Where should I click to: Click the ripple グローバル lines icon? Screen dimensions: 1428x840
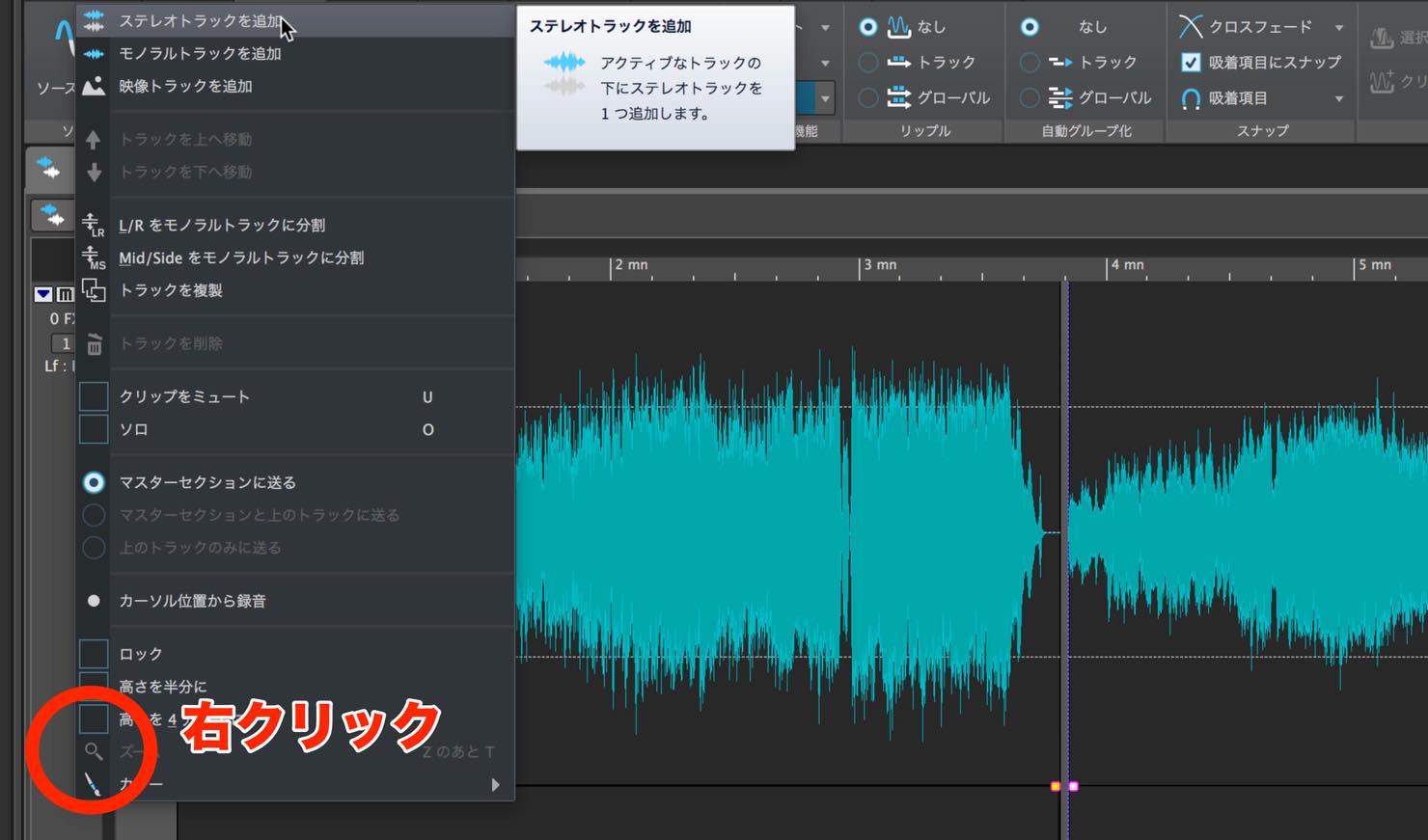pos(899,96)
